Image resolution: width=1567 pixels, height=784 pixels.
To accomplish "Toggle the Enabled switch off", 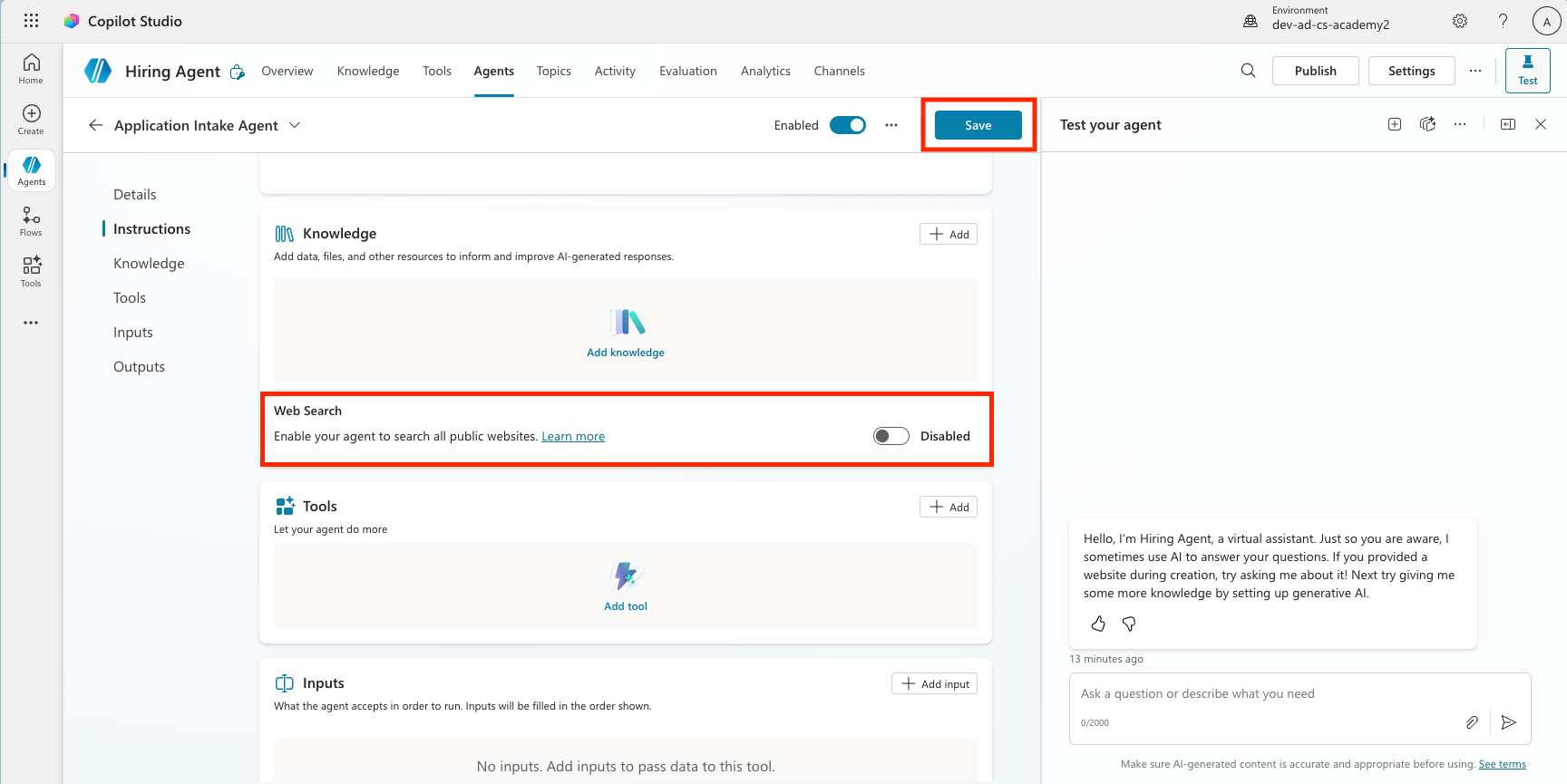I will click(848, 125).
